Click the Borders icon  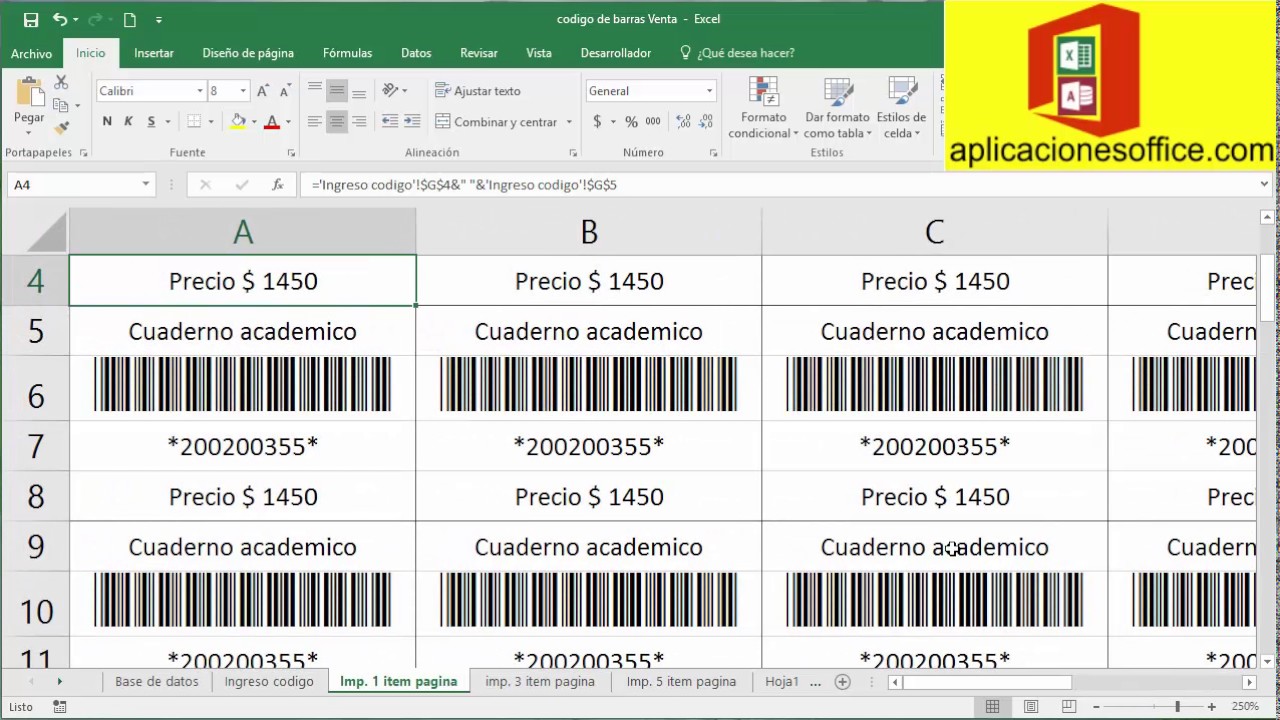click(x=194, y=121)
